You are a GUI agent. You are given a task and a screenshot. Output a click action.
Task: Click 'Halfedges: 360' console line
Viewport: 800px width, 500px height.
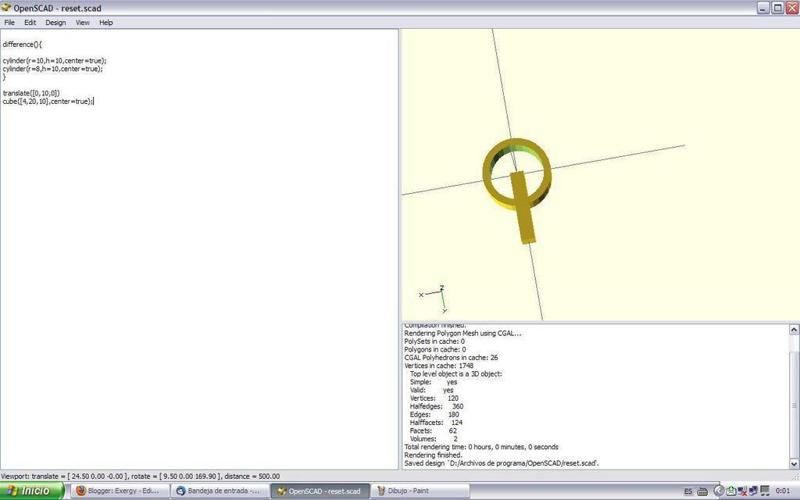click(x=437, y=407)
